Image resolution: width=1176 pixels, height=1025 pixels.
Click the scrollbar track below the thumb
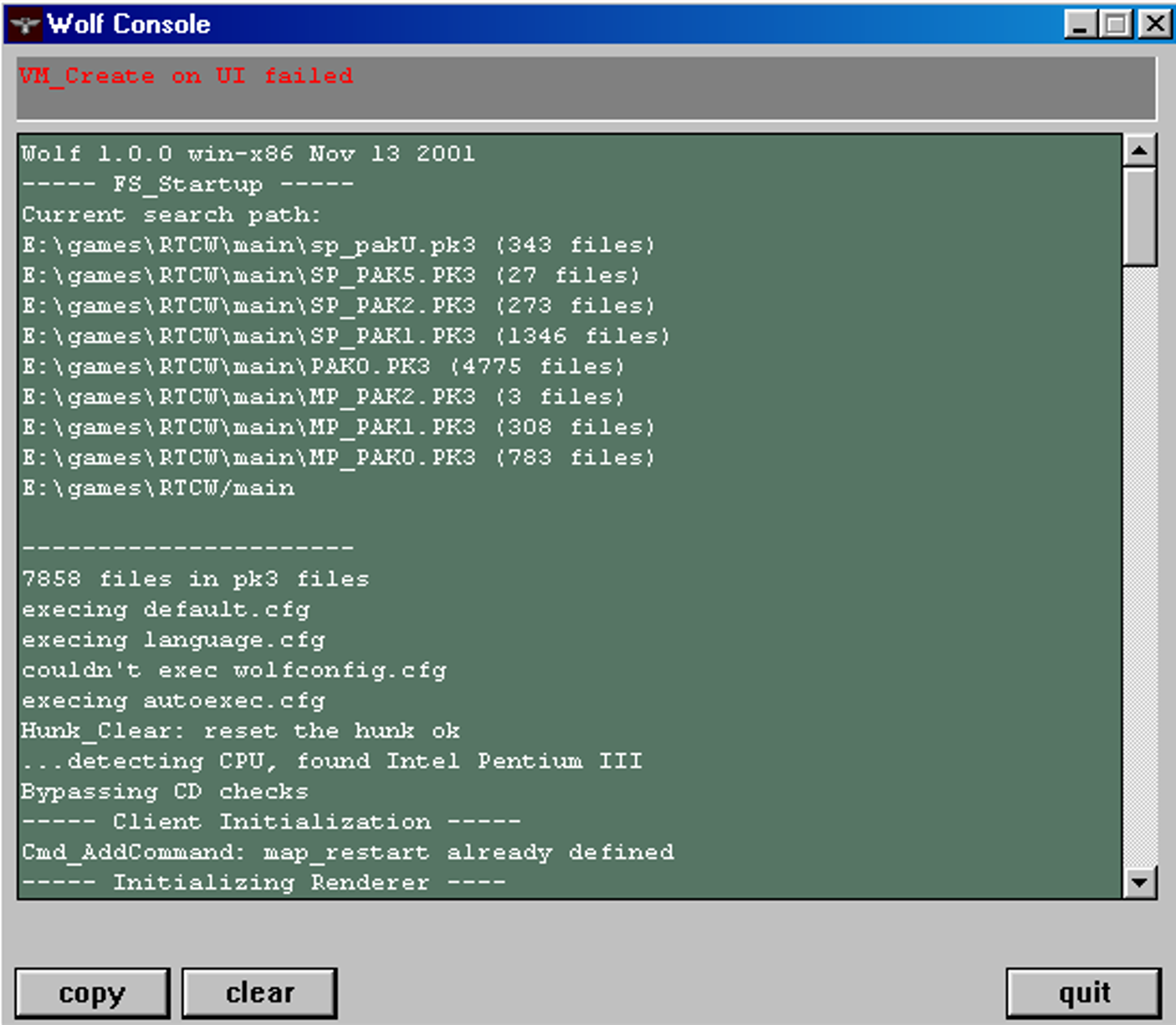pyautogui.click(x=1139, y=566)
